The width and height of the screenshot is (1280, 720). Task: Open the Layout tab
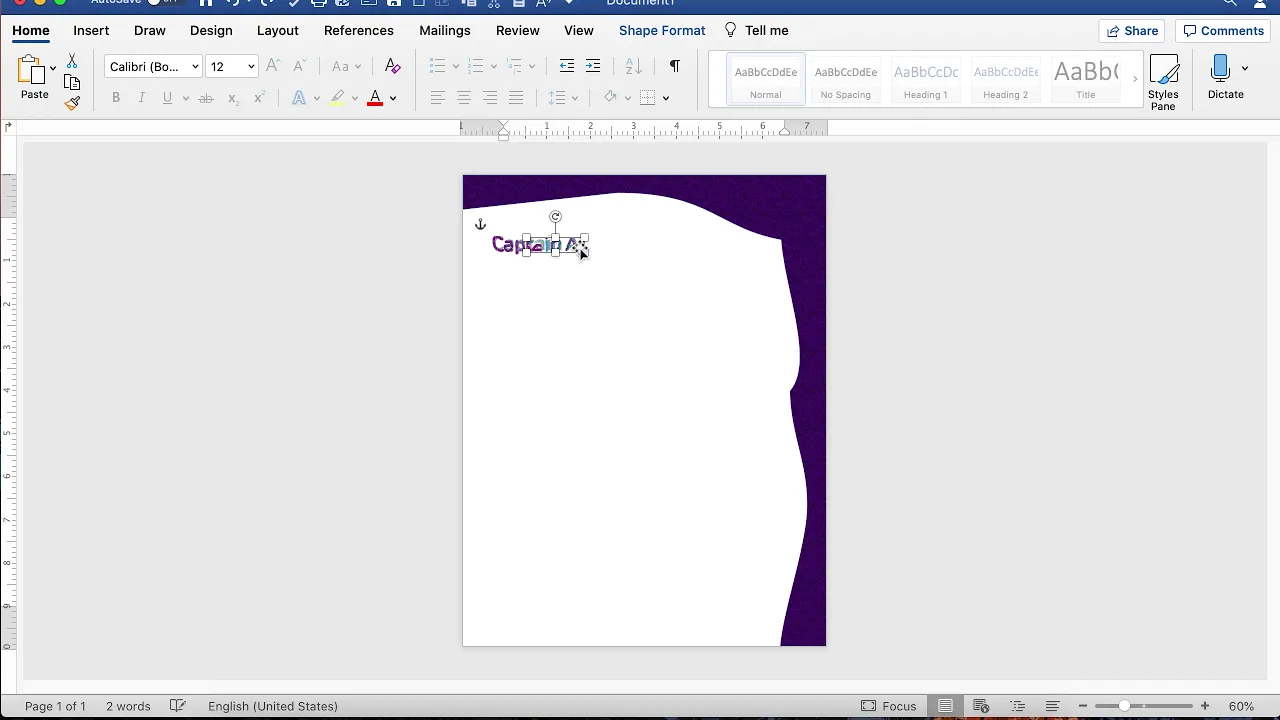click(278, 31)
